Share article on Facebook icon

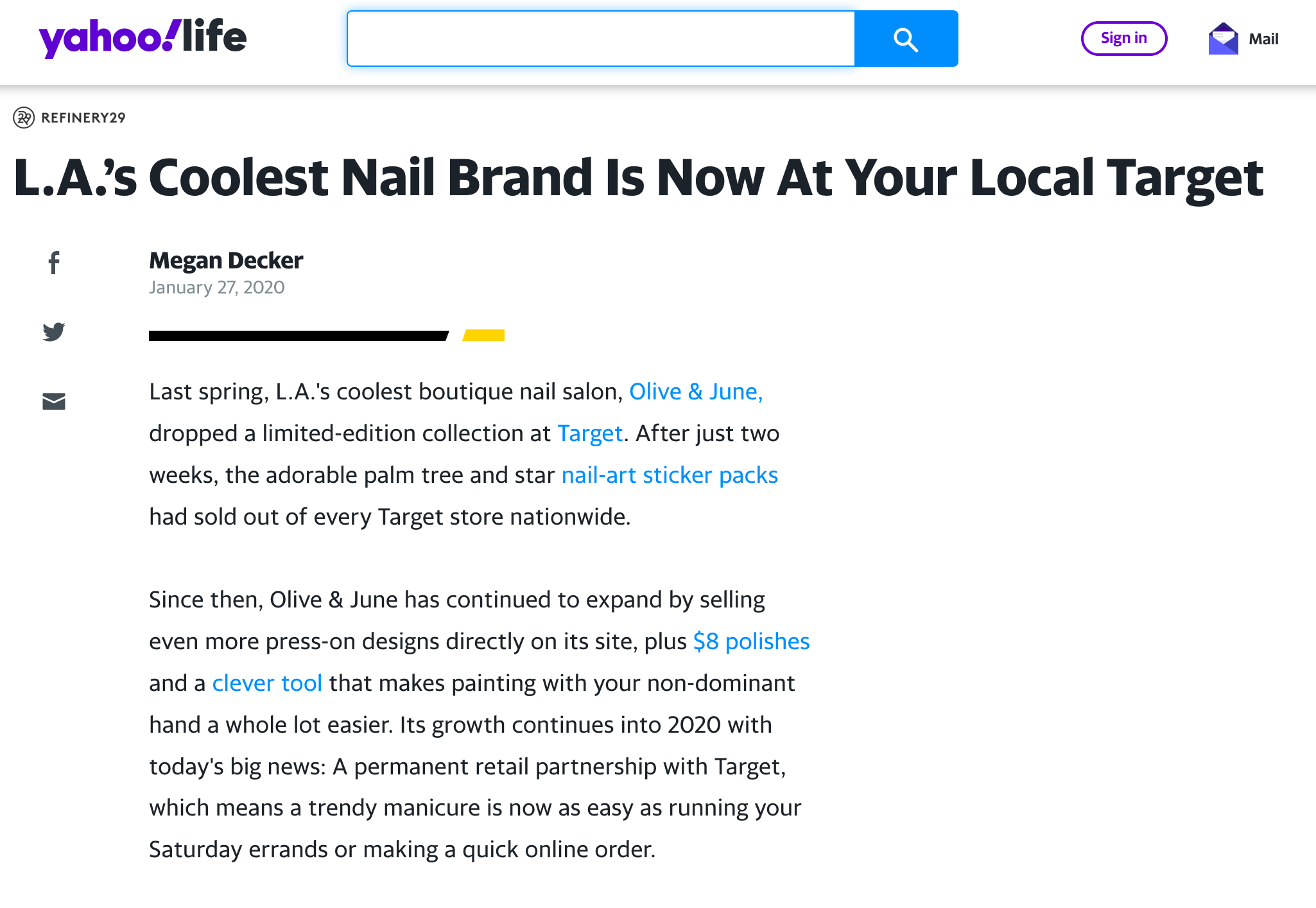coord(54,263)
